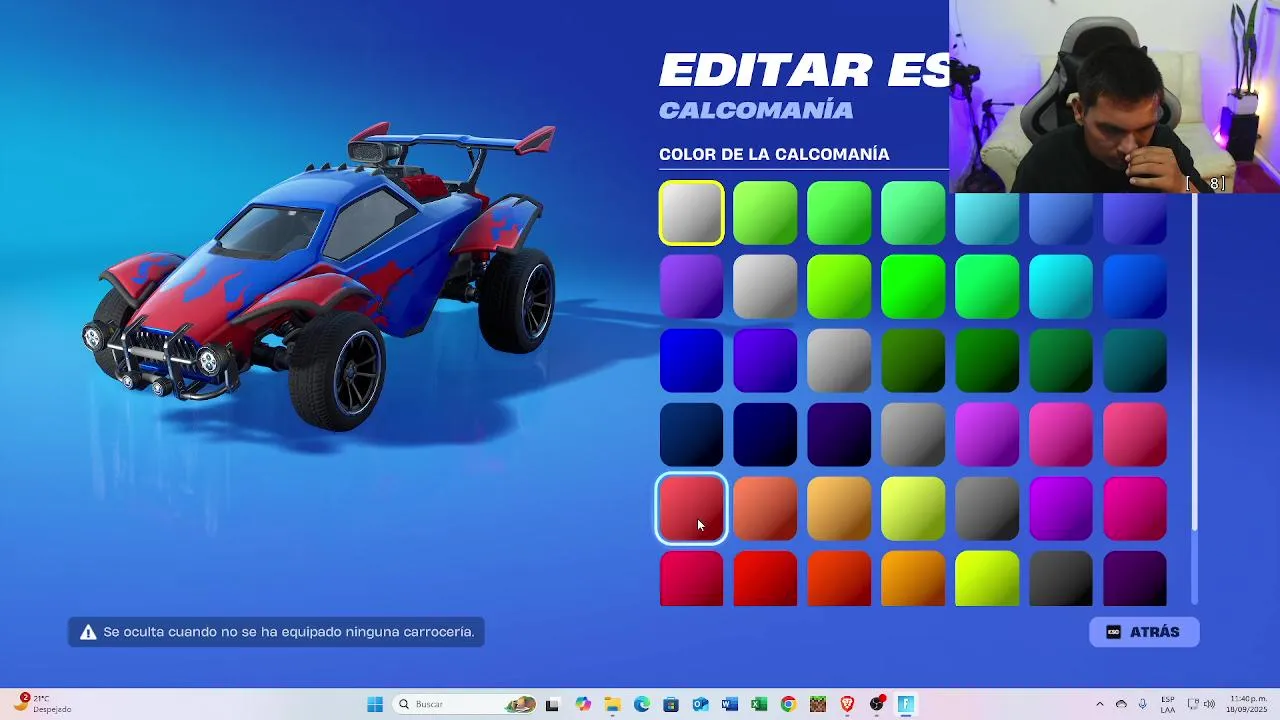Open the weather widget showing Despejado
The width and height of the screenshot is (1280, 720).
42,704
